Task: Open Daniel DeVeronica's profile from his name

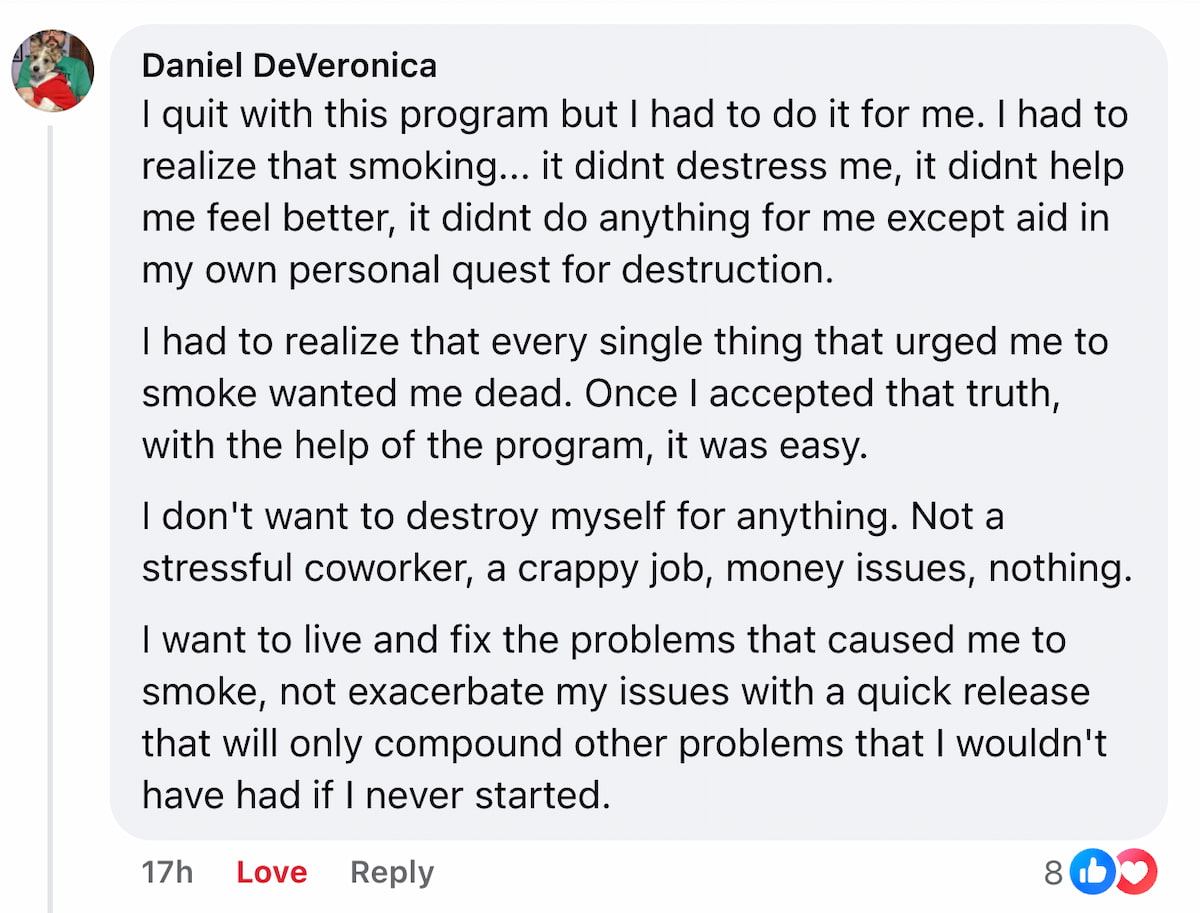Action: coord(290,64)
